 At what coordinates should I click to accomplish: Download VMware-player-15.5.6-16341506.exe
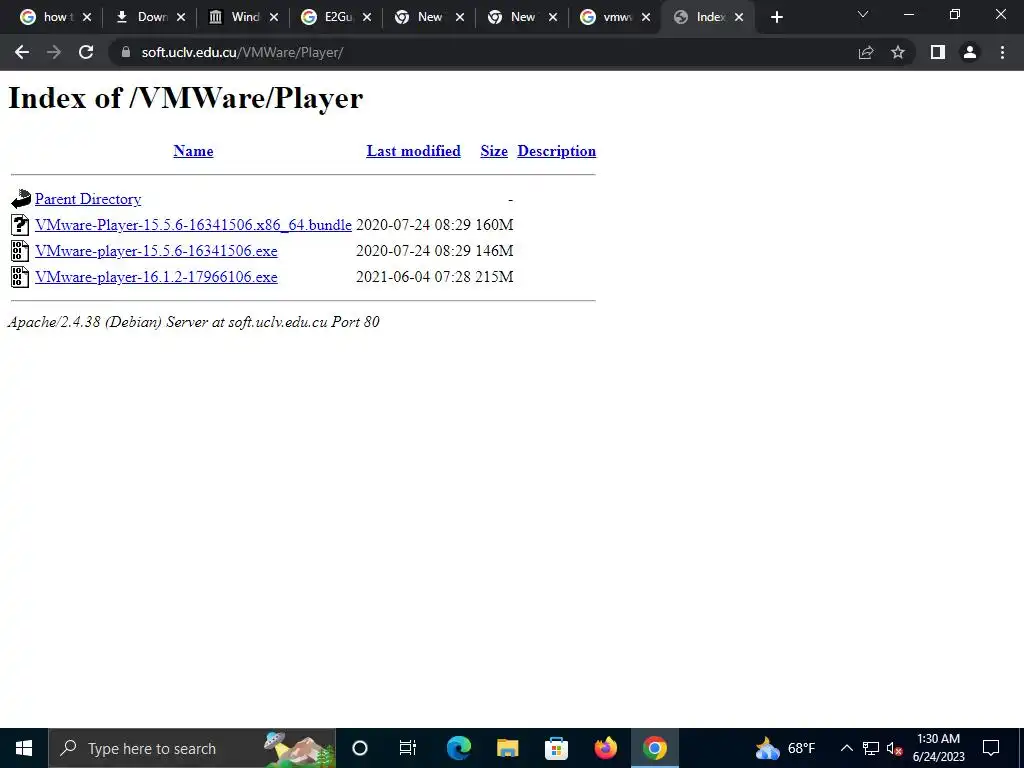[156, 251]
